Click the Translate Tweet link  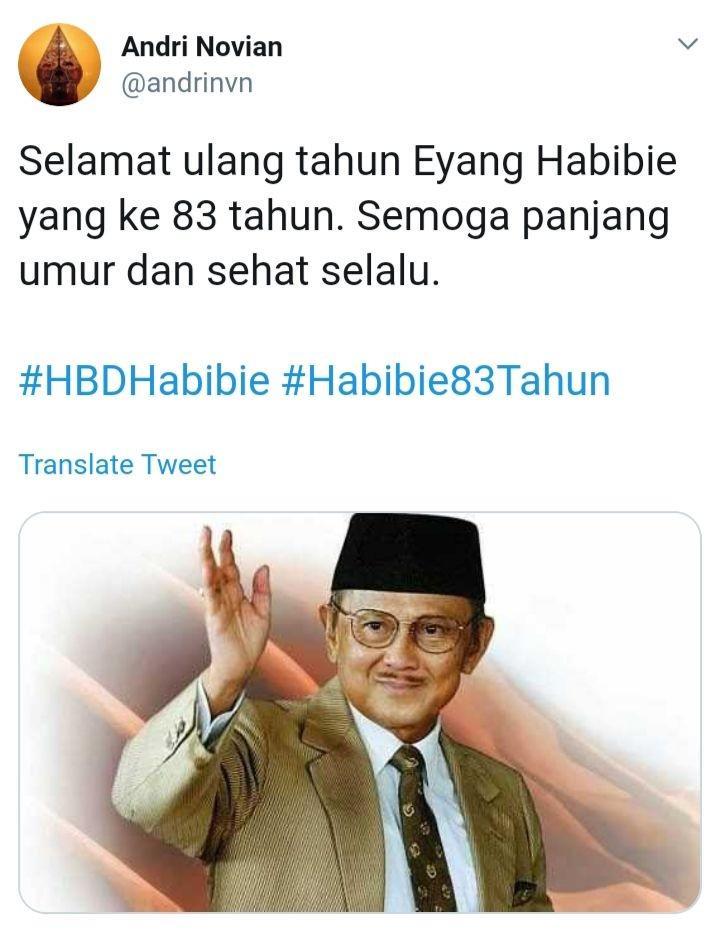(118, 464)
